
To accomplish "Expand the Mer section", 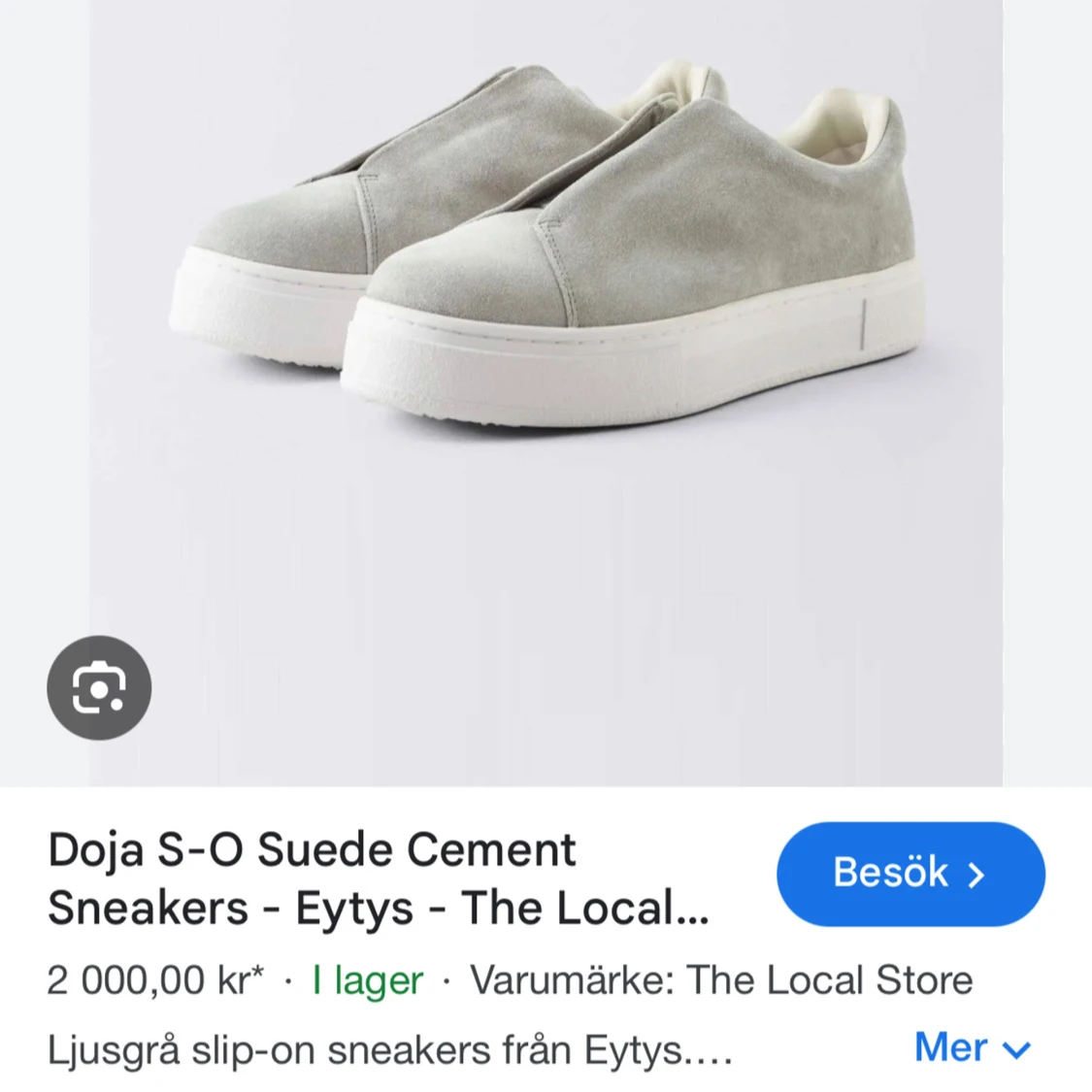I will (971, 1048).
